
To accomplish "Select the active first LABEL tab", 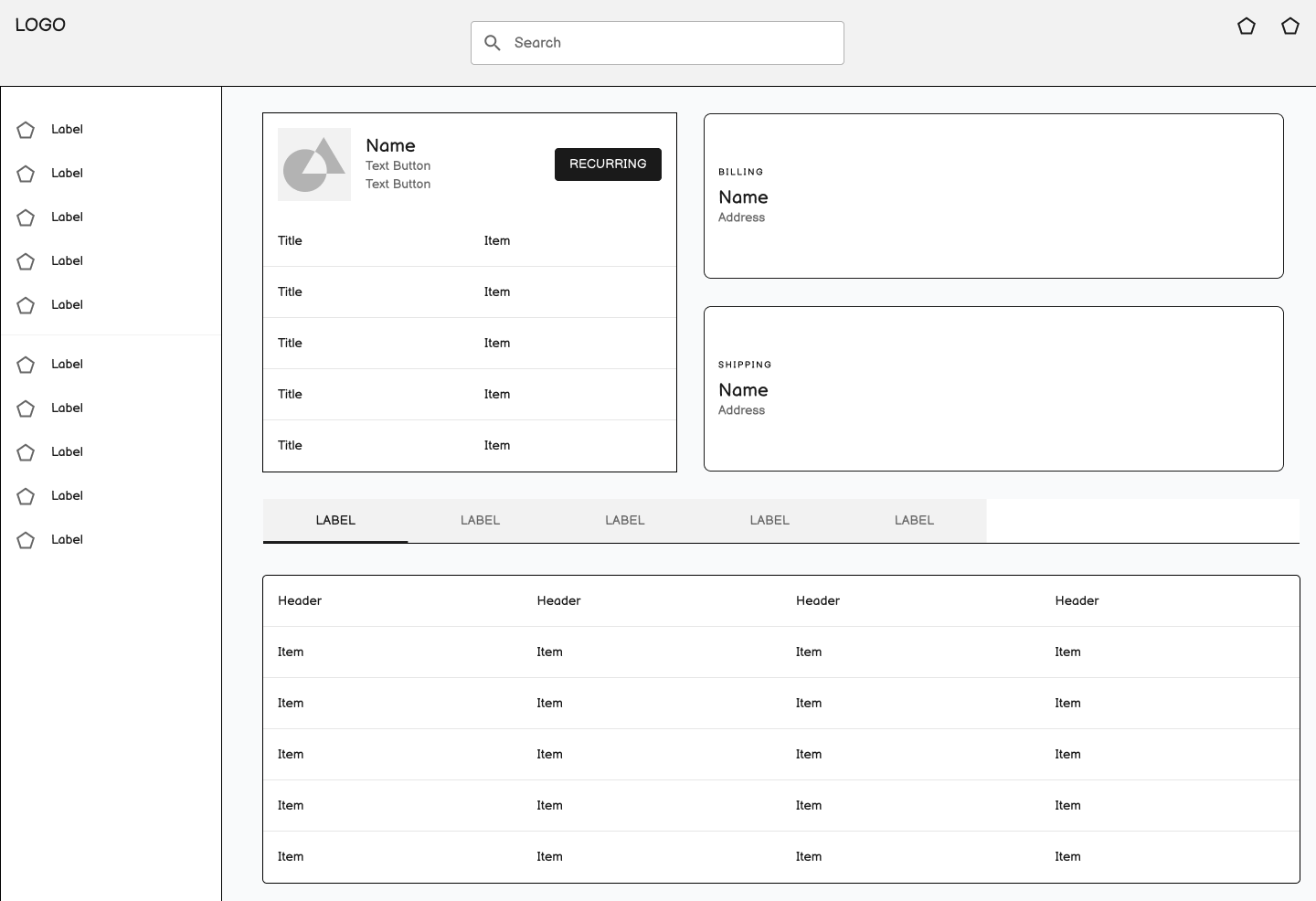I will point(335,520).
